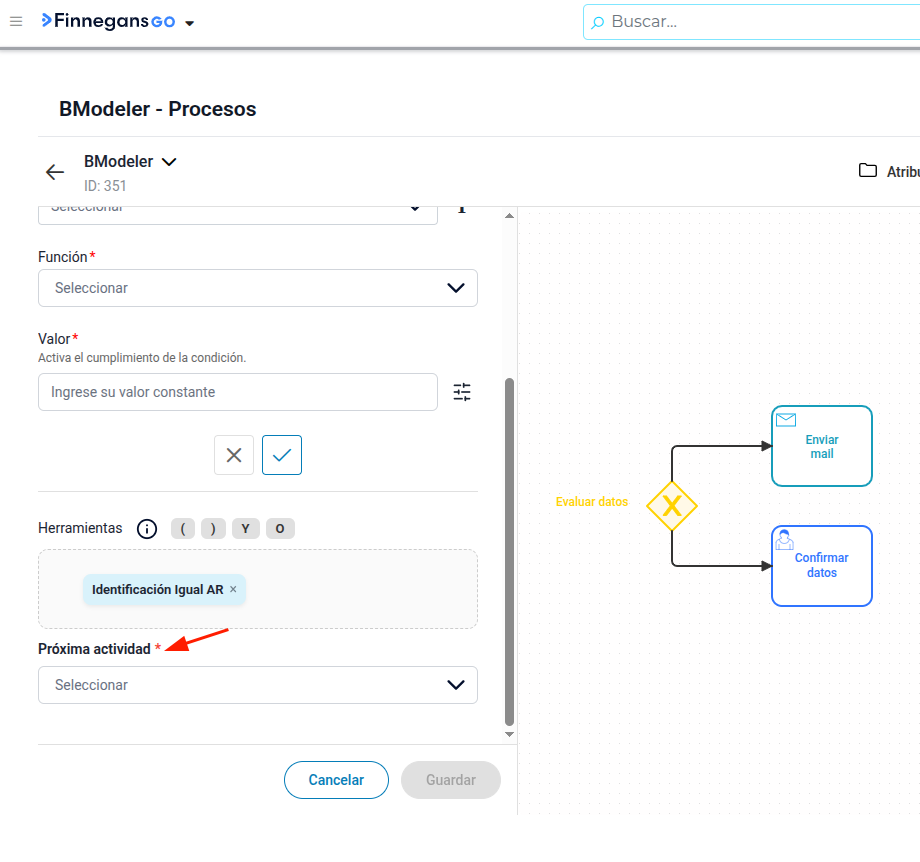Confirm condition with the checkmark icon

pos(282,455)
